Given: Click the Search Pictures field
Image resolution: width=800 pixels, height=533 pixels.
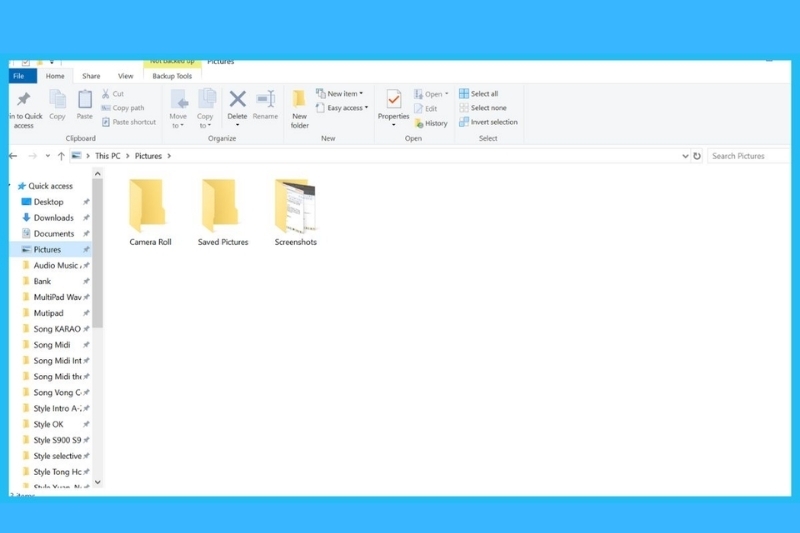Looking at the screenshot, I should 748,156.
